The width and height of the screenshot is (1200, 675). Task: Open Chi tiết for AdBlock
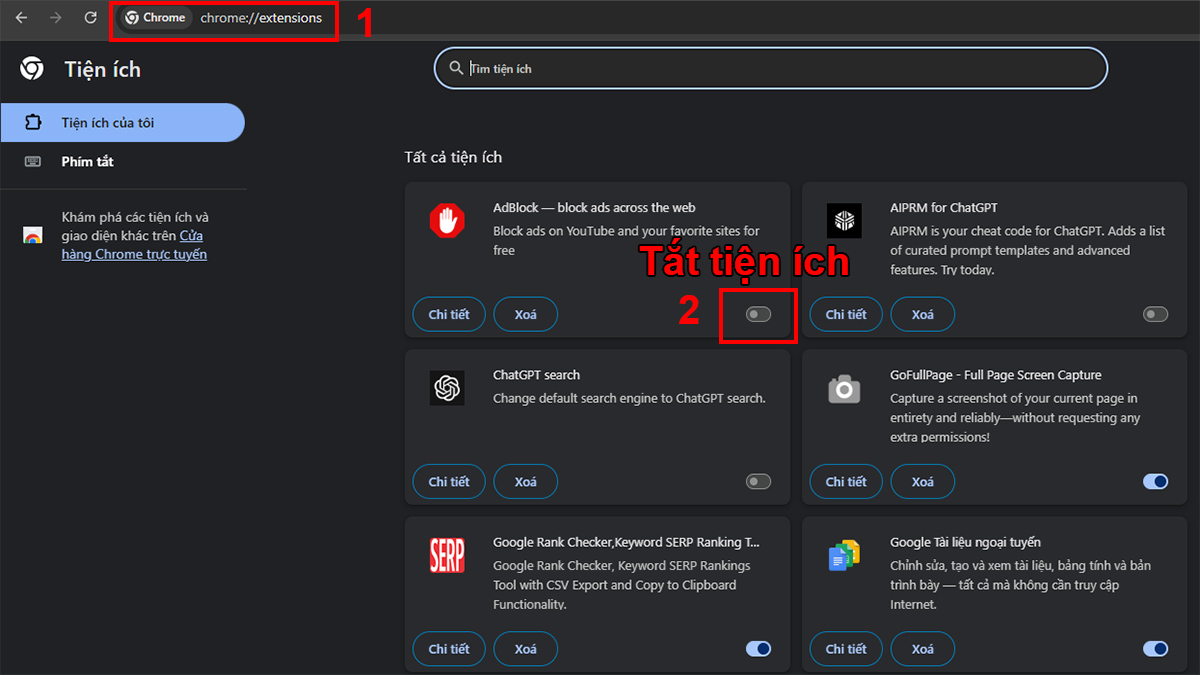click(x=449, y=314)
